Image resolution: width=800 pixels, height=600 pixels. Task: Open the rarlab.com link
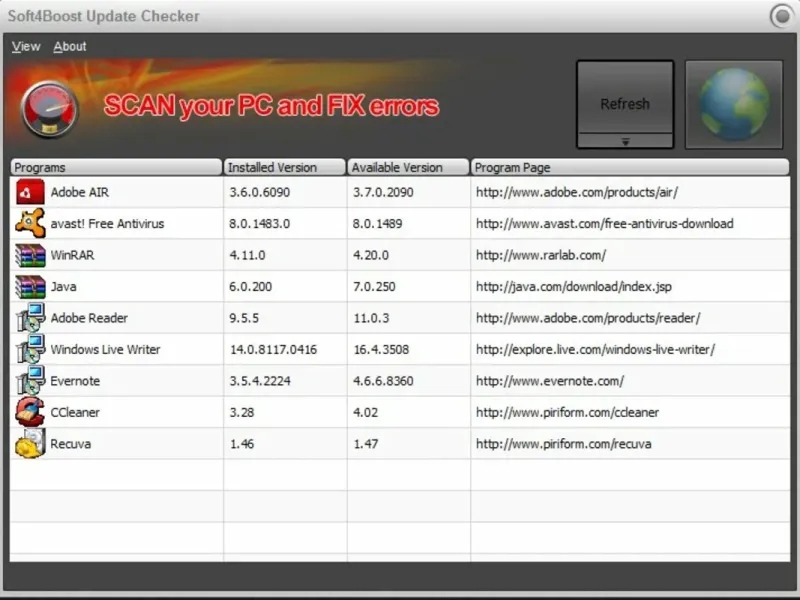pyautogui.click(x=541, y=255)
